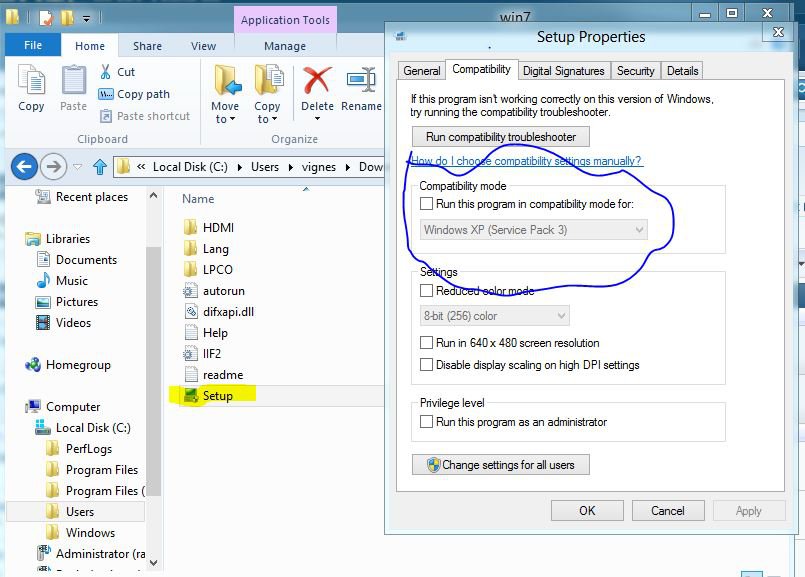Enable Run this program in compatibility mode

(426, 204)
